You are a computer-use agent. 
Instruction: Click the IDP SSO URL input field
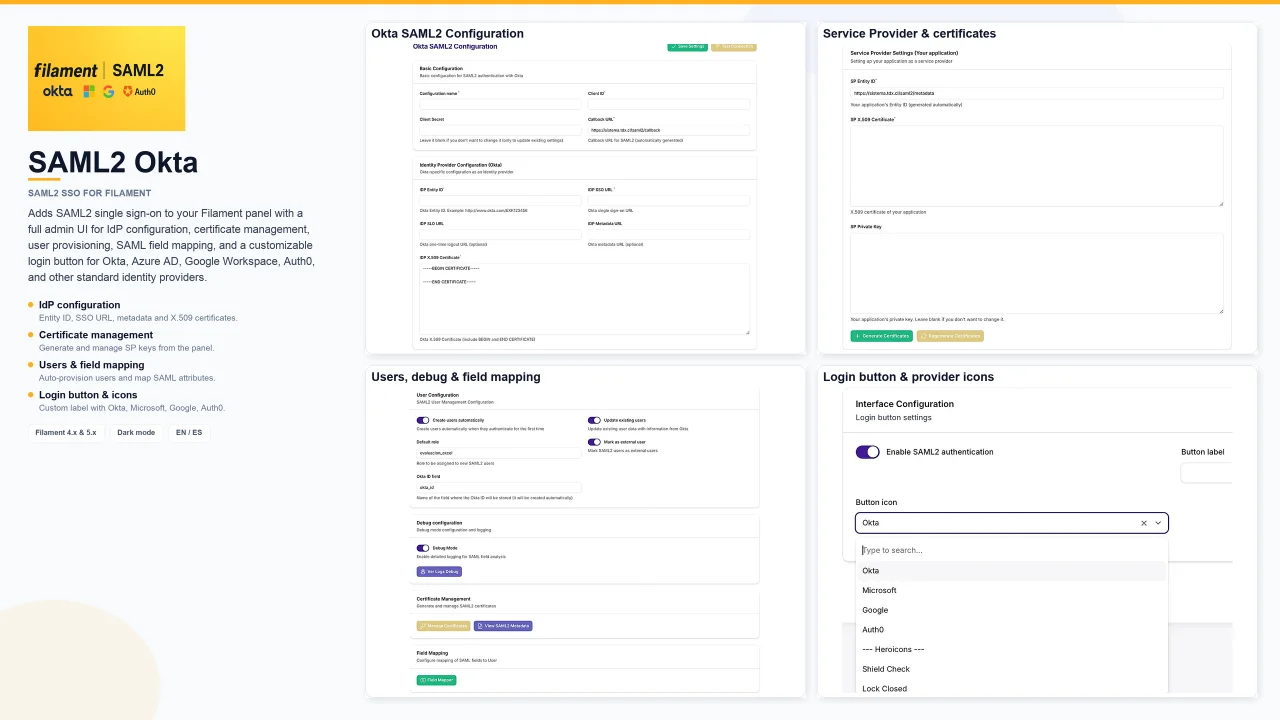668,200
